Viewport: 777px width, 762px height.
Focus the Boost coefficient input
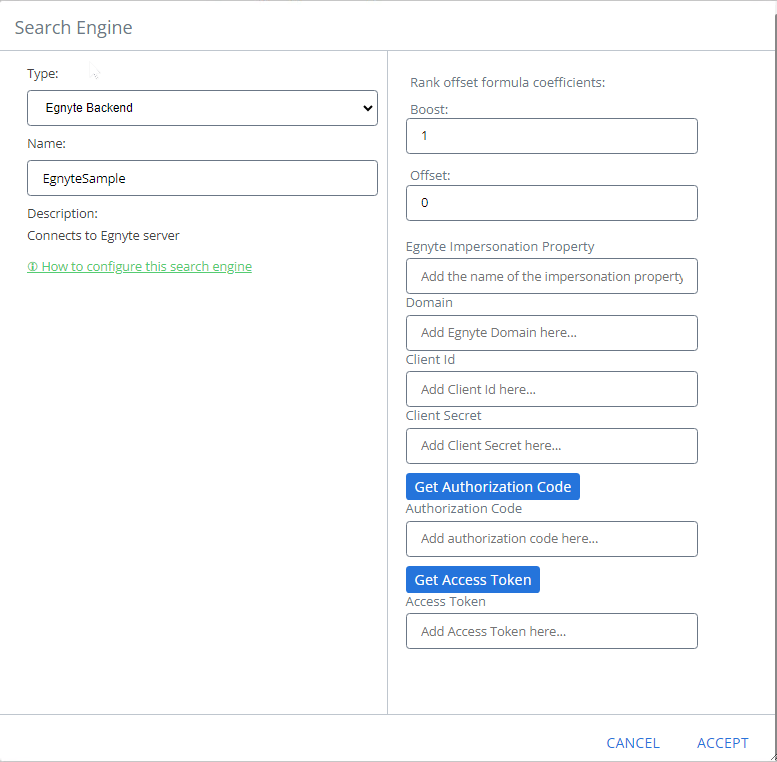click(551, 136)
